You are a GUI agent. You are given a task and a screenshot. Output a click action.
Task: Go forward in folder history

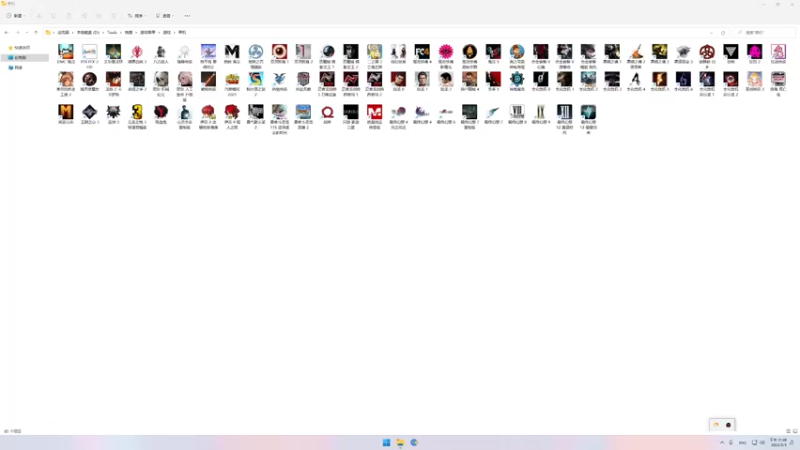pos(17,32)
